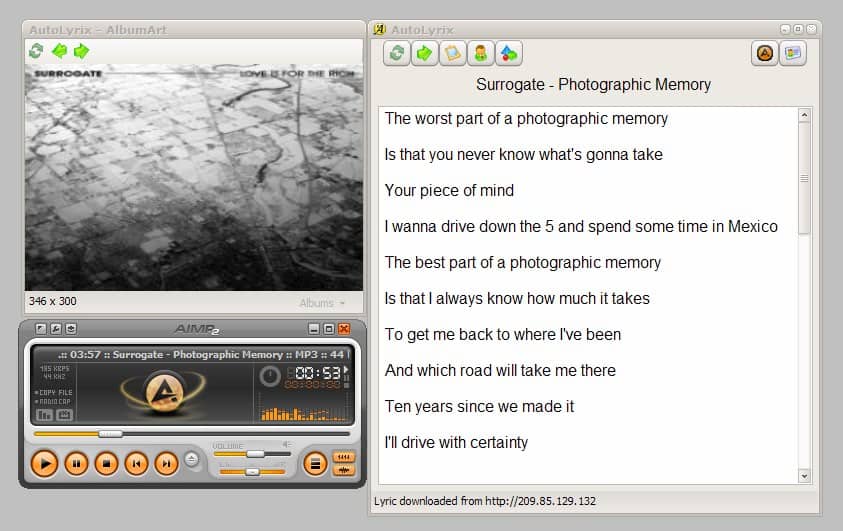
Task: Show previous album art with left arrow
Action: pyautogui.click(x=60, y=51)
